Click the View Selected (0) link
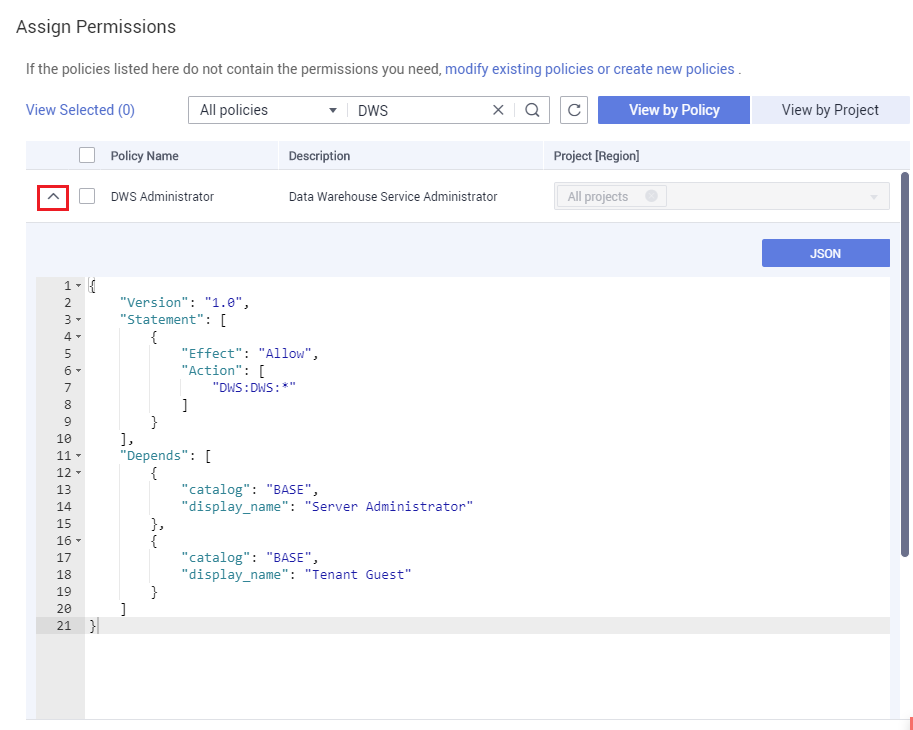This screenshot has width=913, height=730. pyautogui.click(x=80, y=110)
